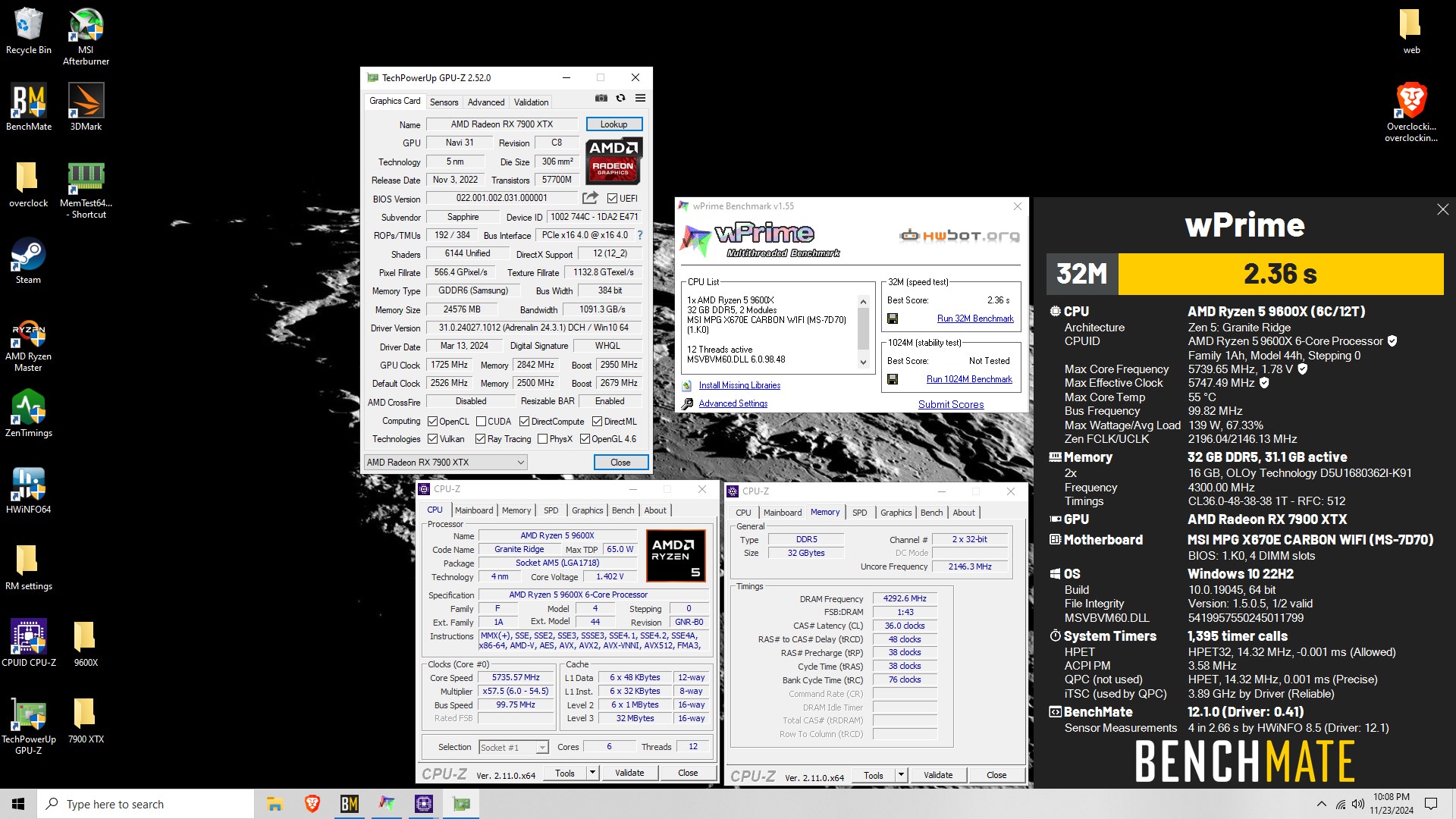This screenshot has width=1456, height=819.
Task: Toggle DirectCompute checkbox in GPU-Z
Action: click(x=524, y=422)
